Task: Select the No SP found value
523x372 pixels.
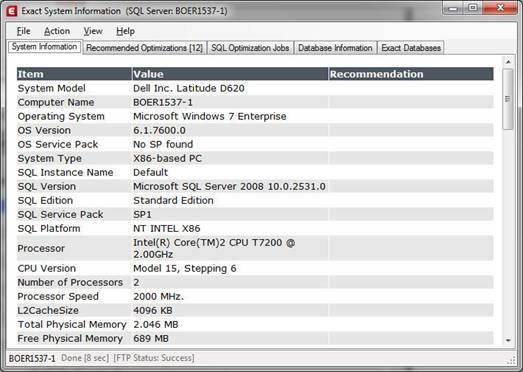Action: point(163,144)
